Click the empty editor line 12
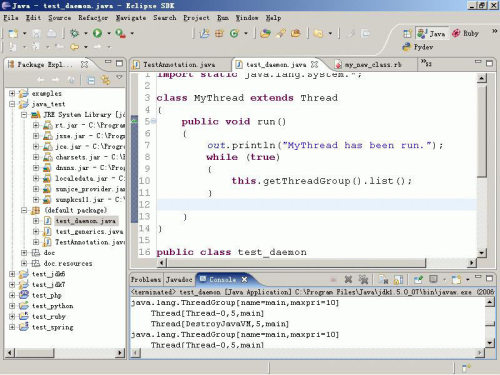The image size is (500, 375). click(x=316, y=205)
